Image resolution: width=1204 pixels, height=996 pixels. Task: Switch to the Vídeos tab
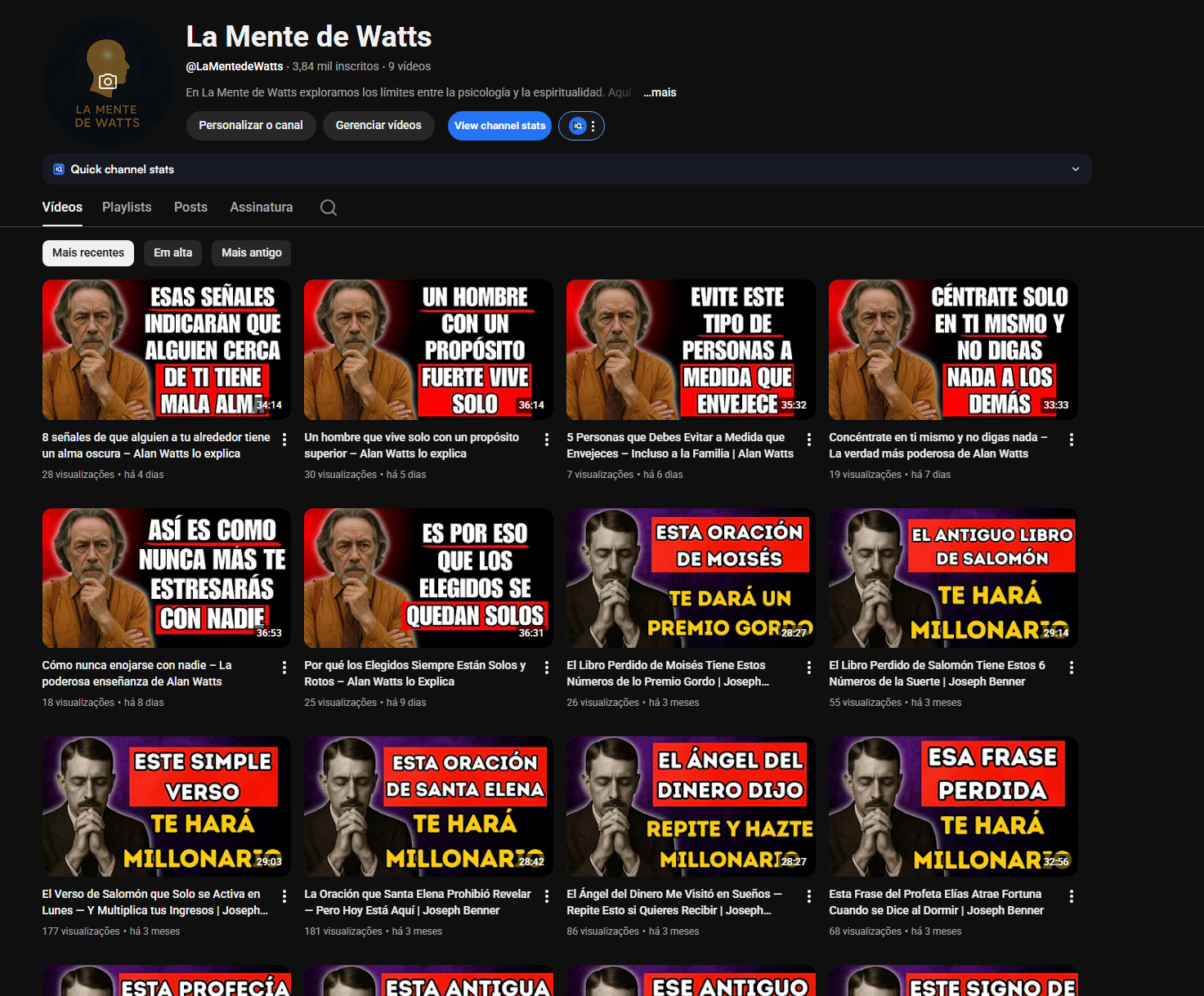tap(62, 208)
